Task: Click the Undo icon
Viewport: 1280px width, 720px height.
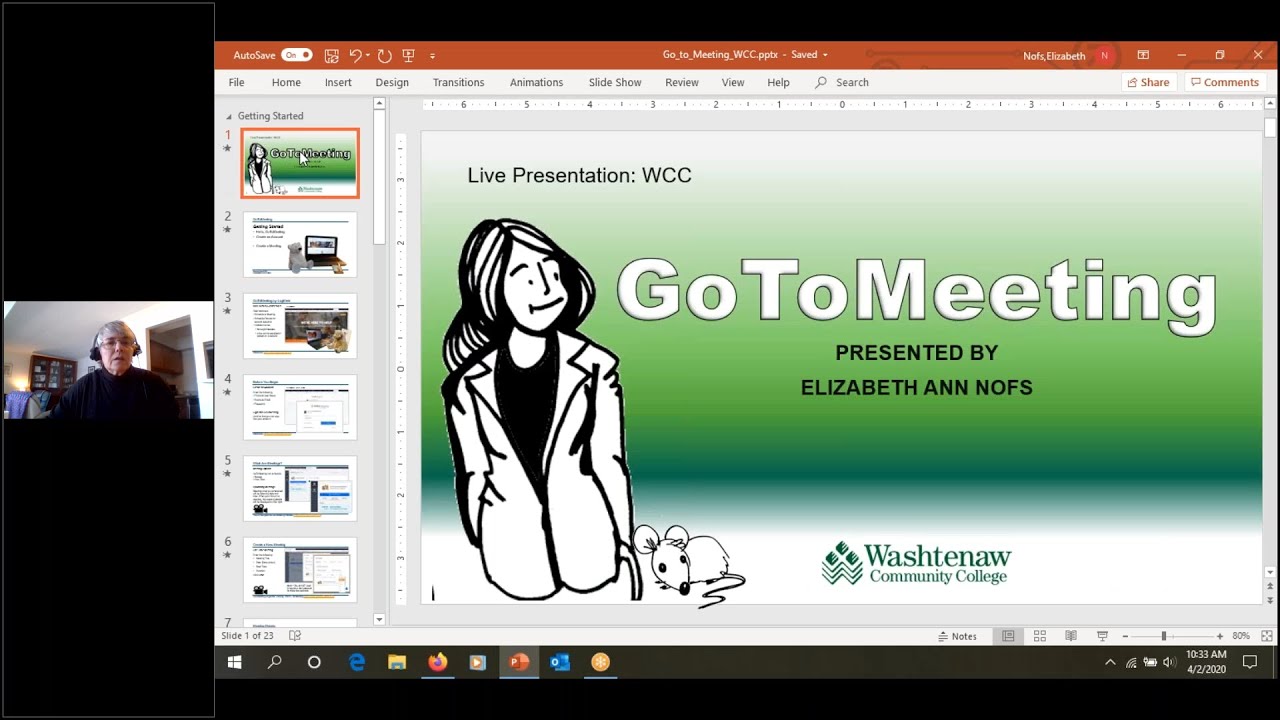Action: 355,55
